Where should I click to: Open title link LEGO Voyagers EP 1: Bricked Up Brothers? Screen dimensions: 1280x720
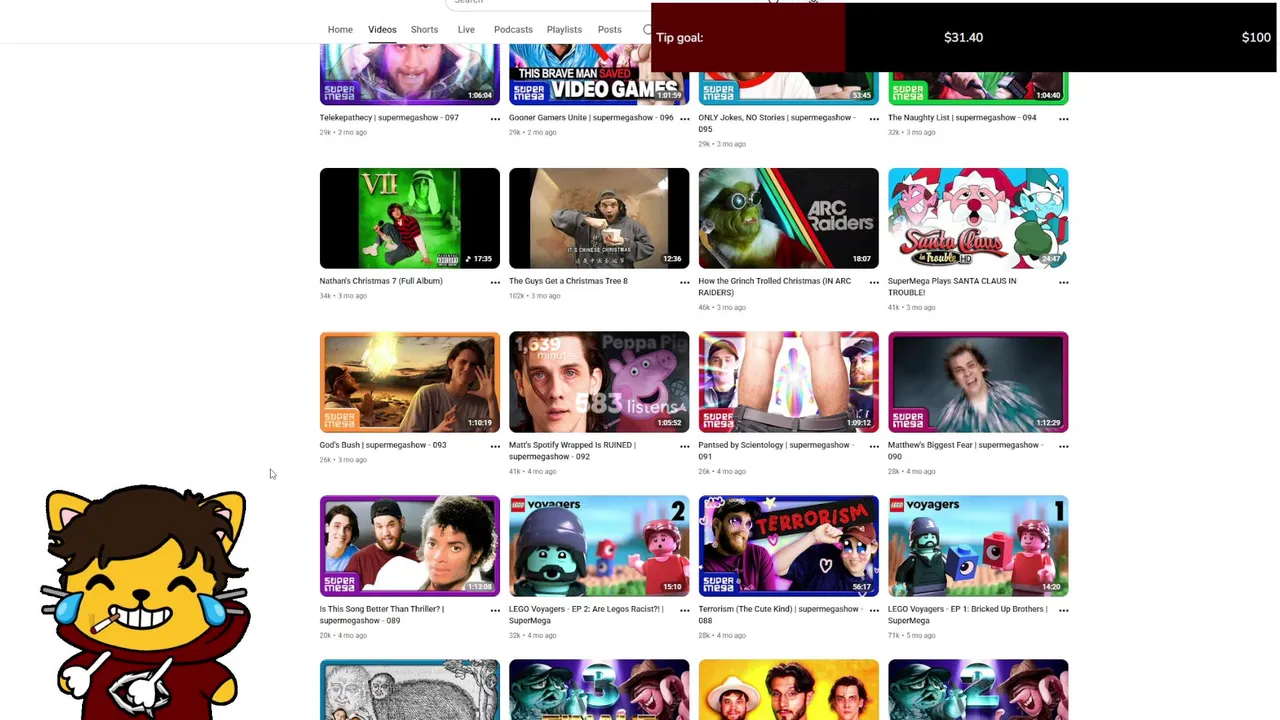(968, 615)
